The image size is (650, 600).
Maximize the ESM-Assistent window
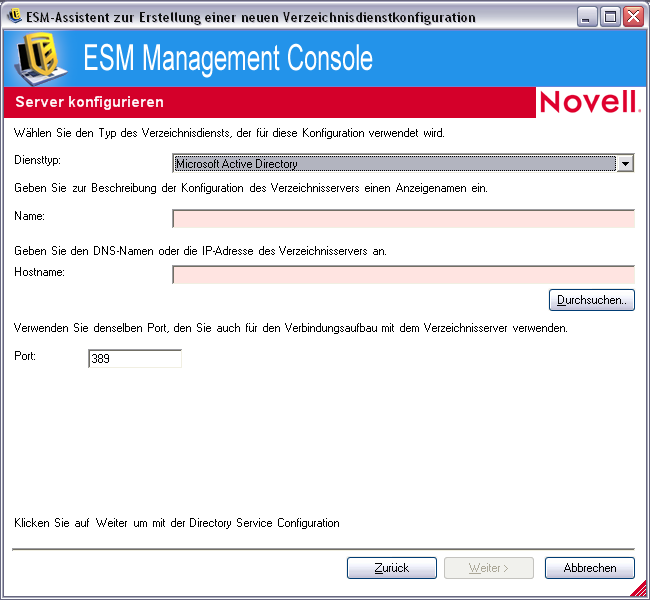[610, 17]
